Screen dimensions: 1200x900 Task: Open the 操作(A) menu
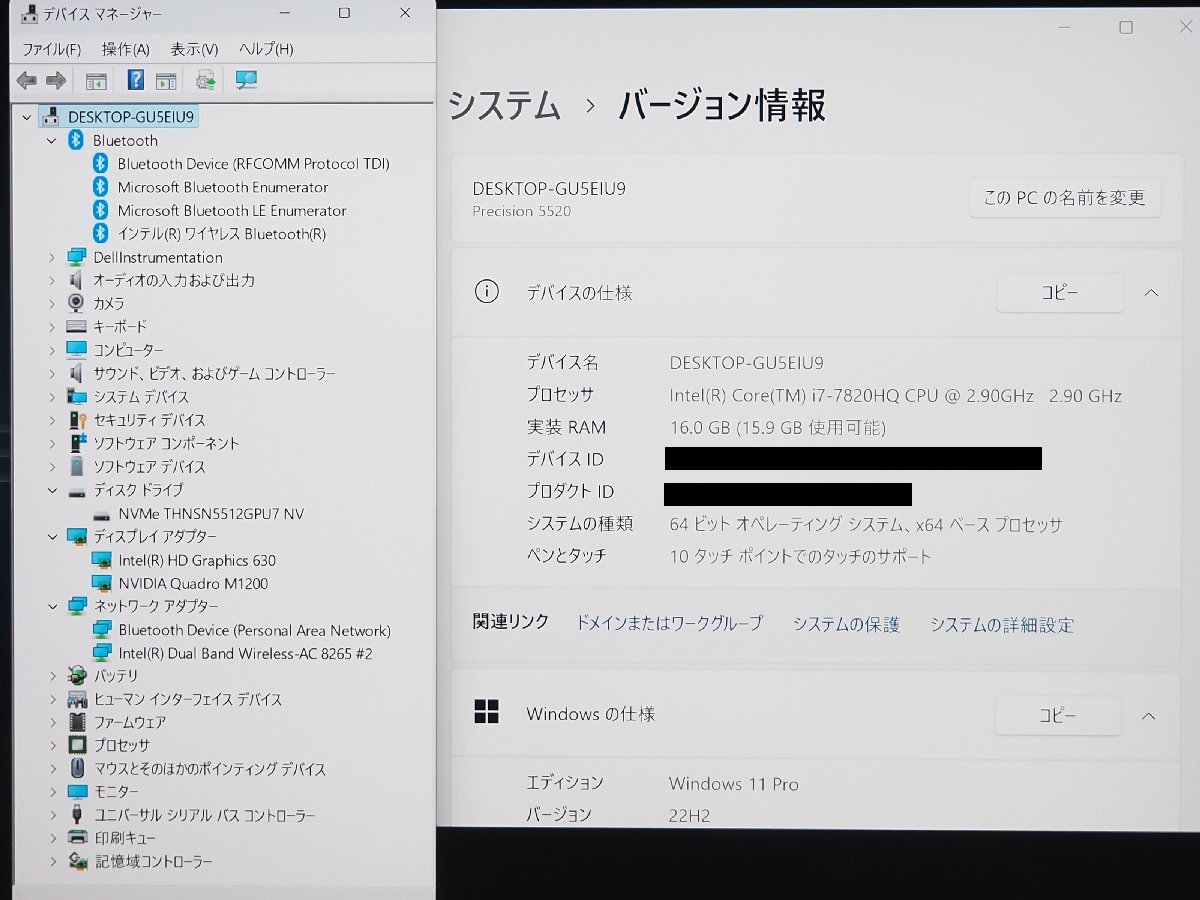point(126,49)
